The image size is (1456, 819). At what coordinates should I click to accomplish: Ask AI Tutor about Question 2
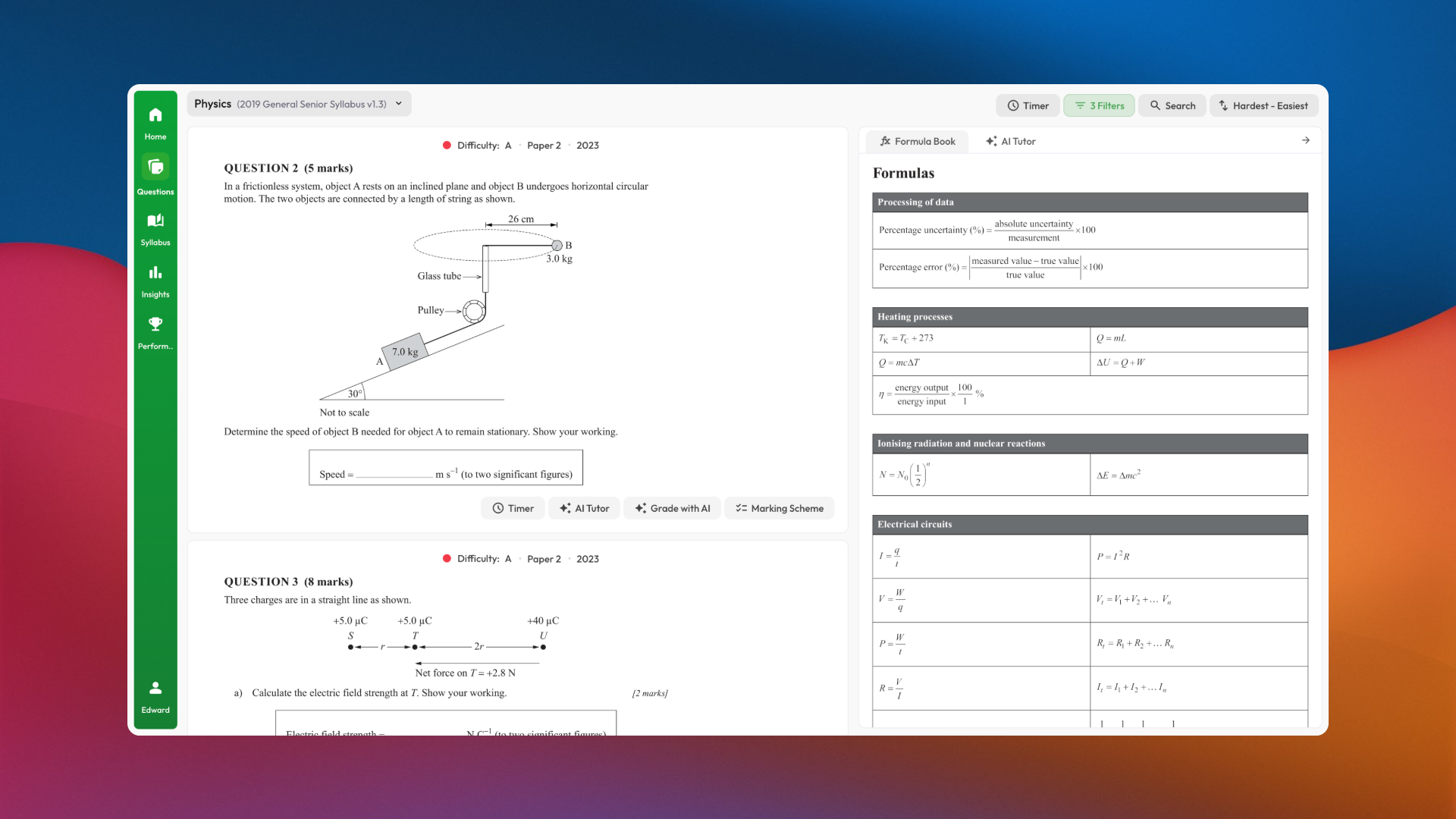click(x=584, y=508)
